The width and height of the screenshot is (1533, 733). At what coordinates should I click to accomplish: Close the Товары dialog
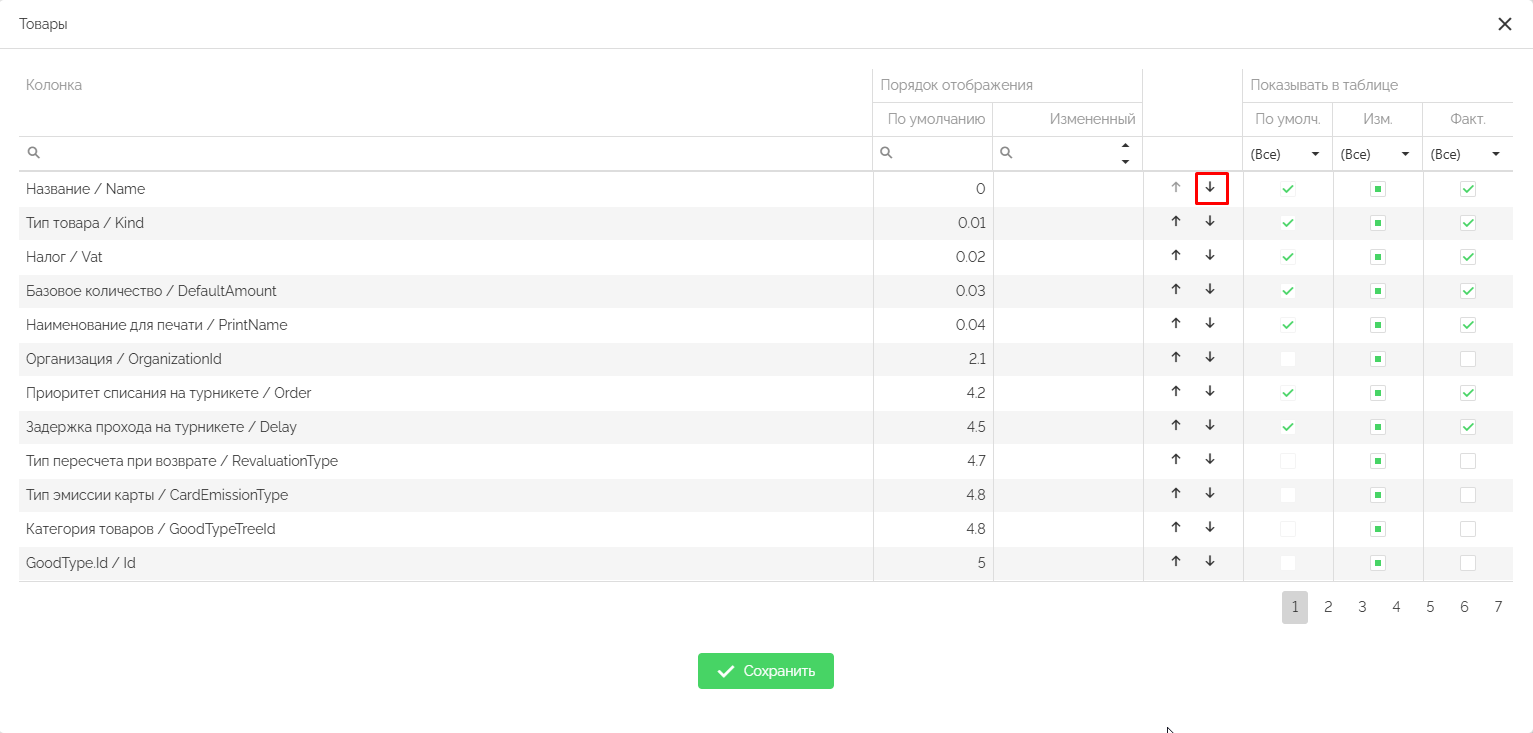(1504, 24)
